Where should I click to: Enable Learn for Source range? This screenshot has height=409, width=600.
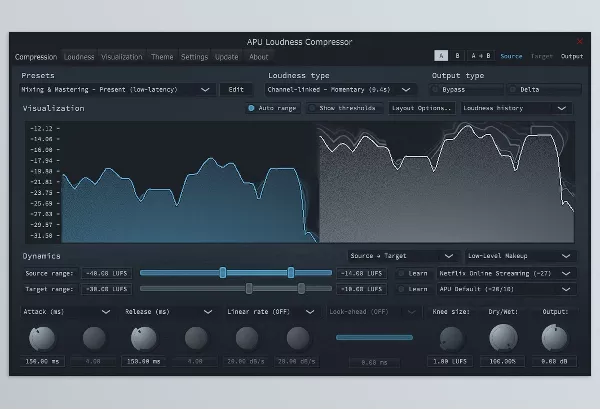[414, 274]
